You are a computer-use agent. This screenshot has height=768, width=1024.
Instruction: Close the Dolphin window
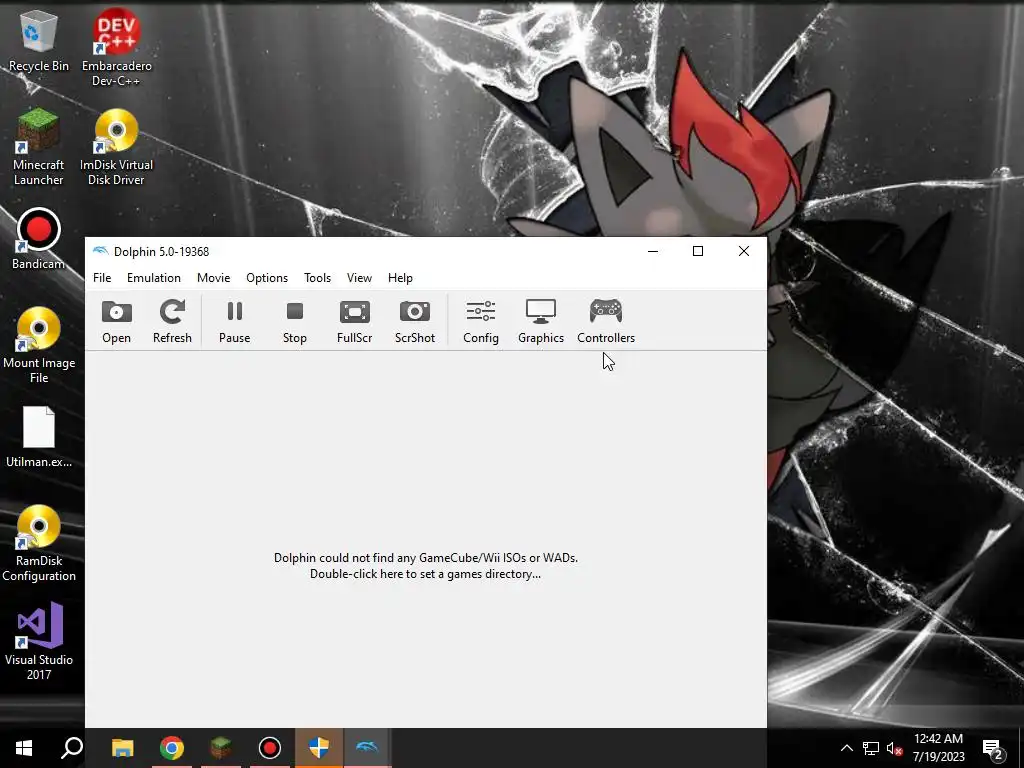(x=744, y=251)
